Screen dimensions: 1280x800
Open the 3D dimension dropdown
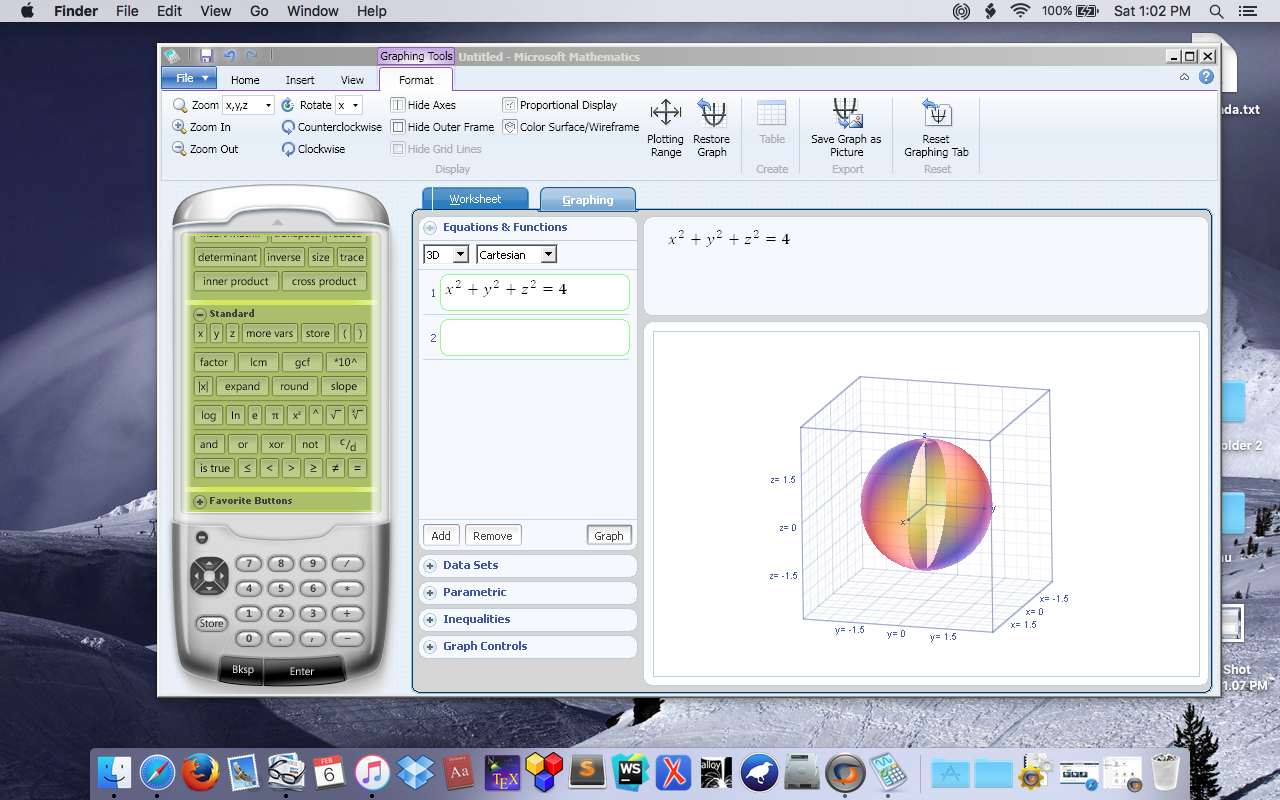tap(445, 254)
